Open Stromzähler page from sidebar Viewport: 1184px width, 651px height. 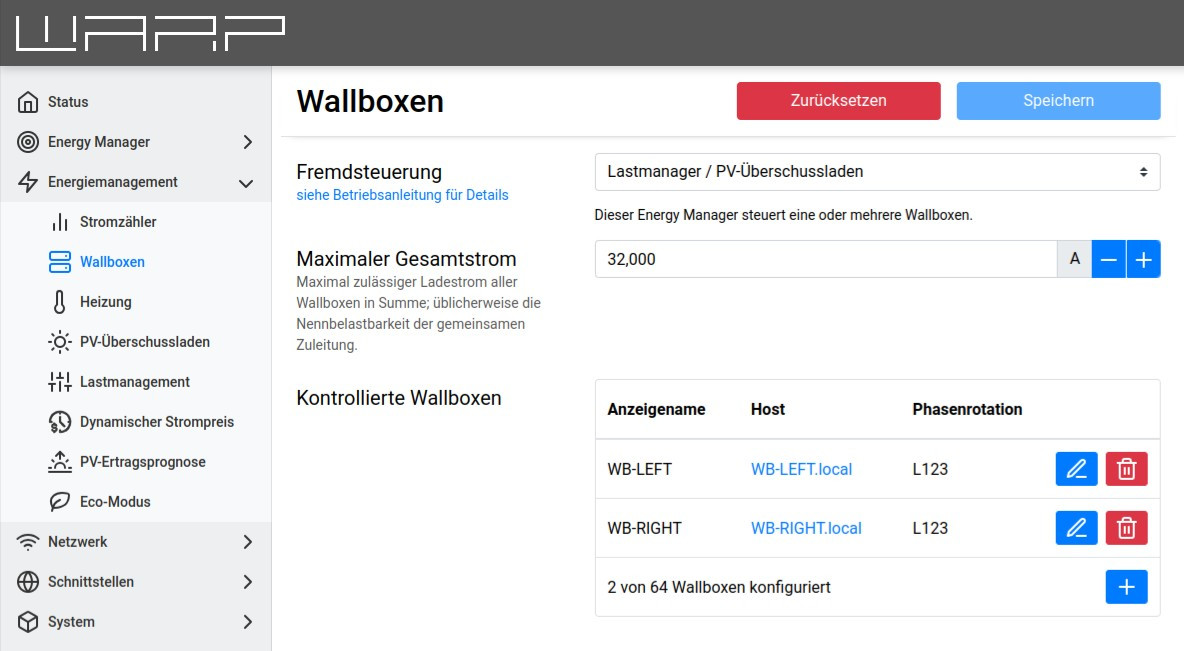point(118,222)
